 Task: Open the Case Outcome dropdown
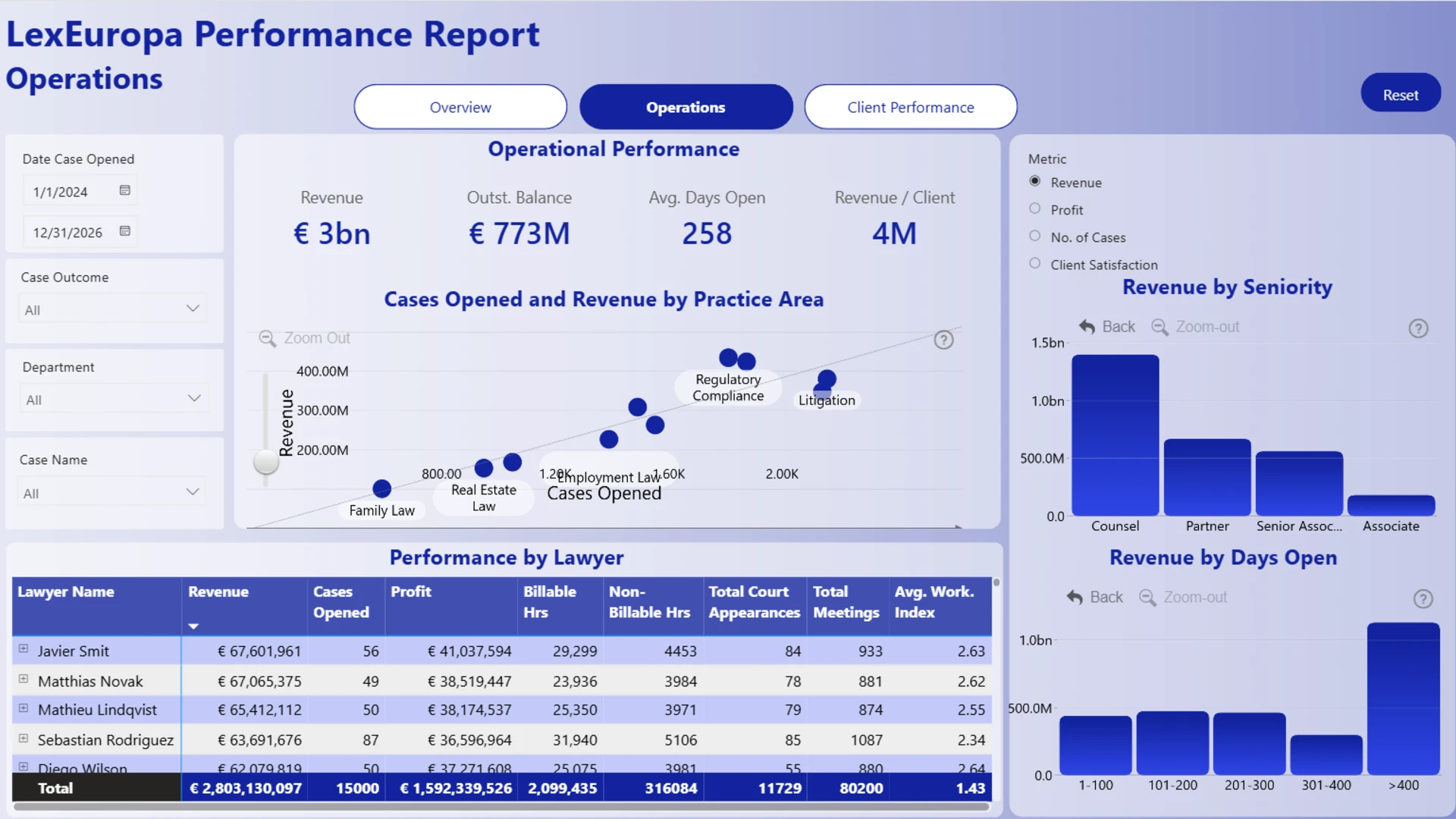click(x=112, y=309)
